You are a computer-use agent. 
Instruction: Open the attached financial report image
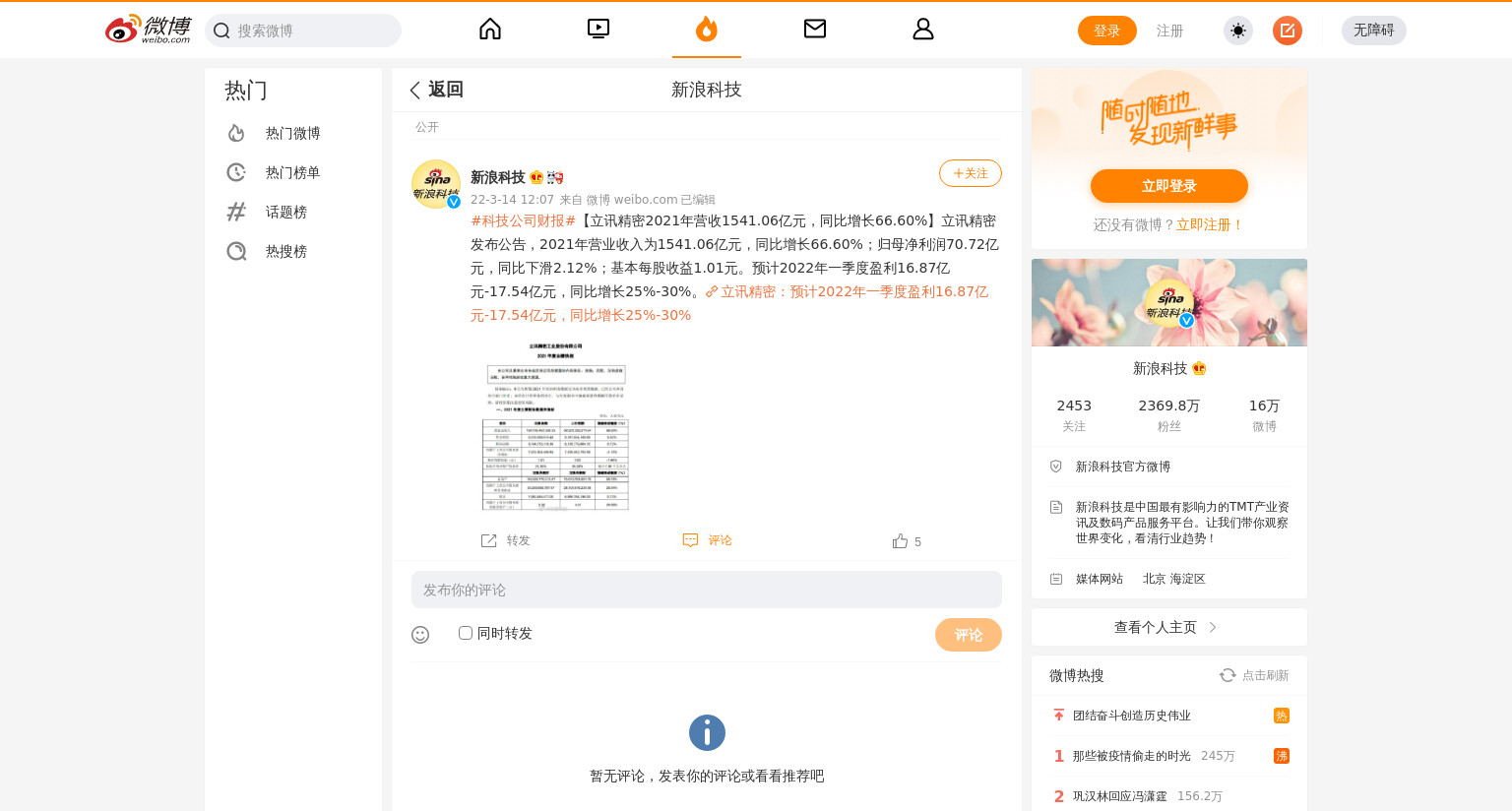click(x=556, y=425)
